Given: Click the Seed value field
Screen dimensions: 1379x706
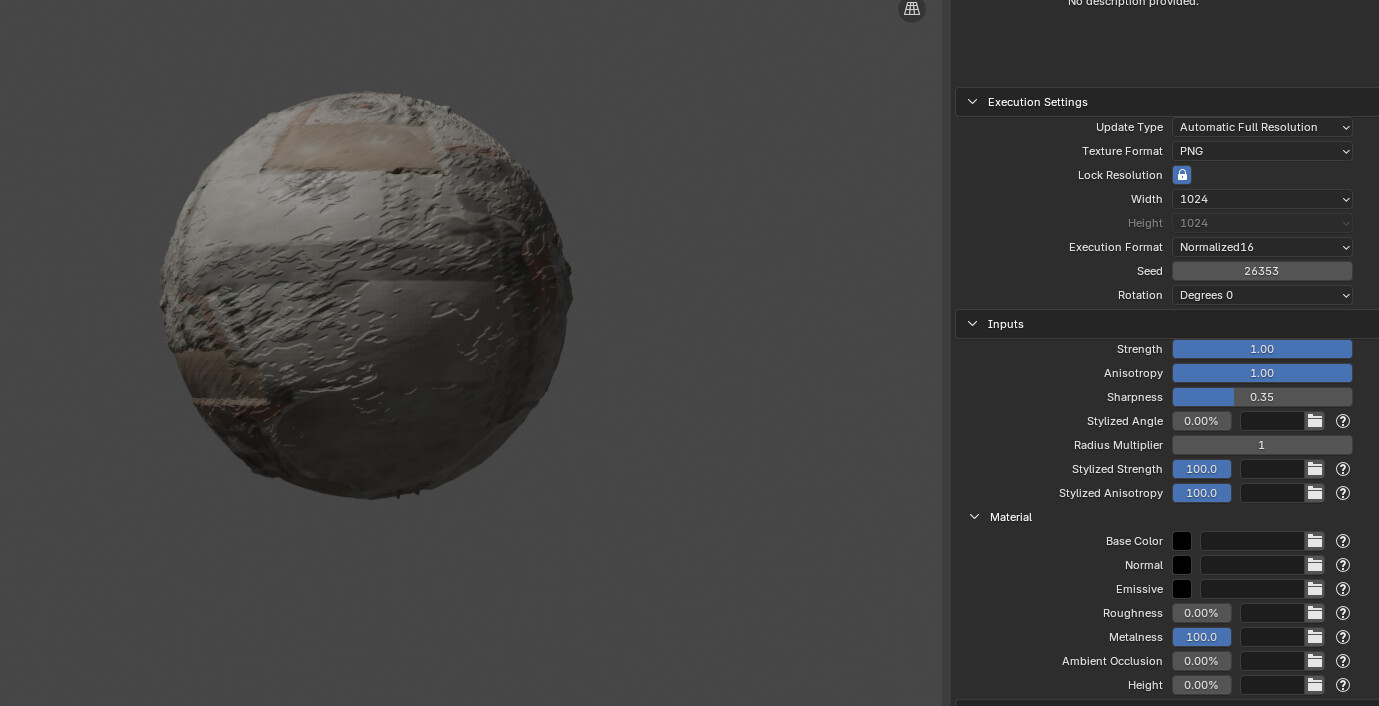Looking at the screenshot, I should [x=1262, y=271].
